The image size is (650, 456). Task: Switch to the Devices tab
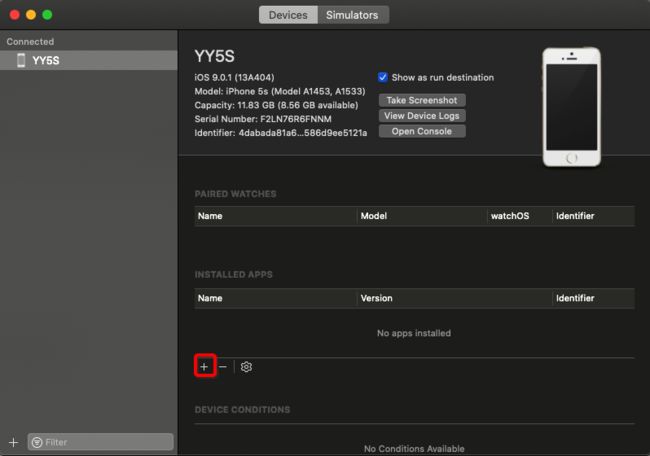pos(288,15)
